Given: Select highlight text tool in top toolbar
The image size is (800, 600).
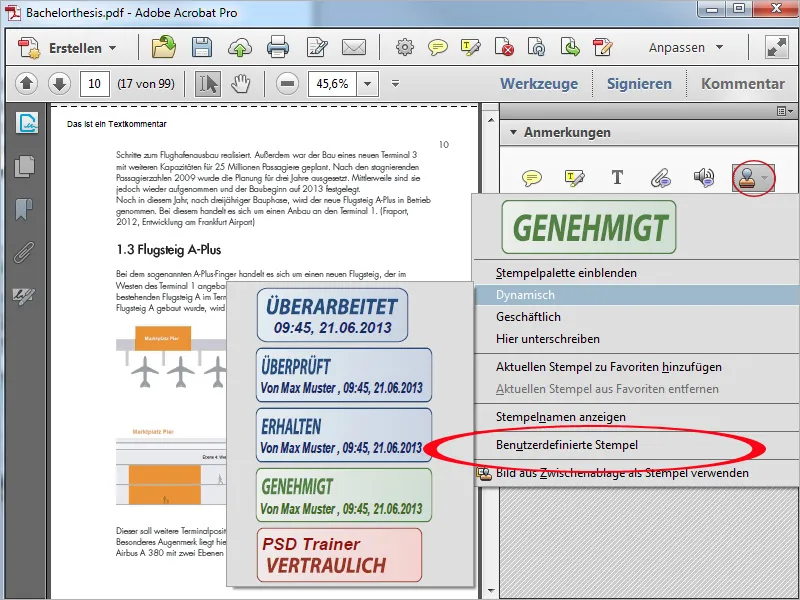Looking at the screenshot, I should tap(470, 47).
